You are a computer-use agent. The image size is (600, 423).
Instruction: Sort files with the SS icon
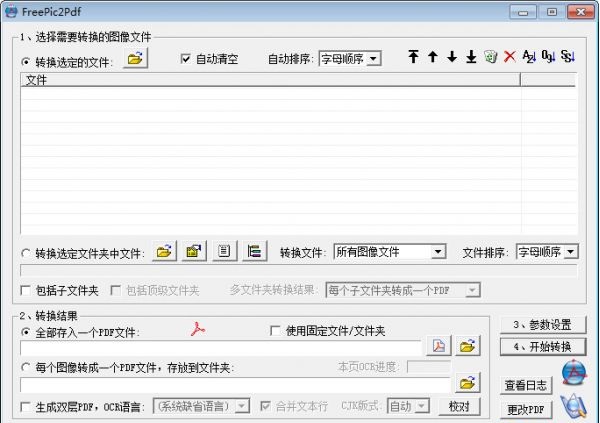(x=568, y=57)
